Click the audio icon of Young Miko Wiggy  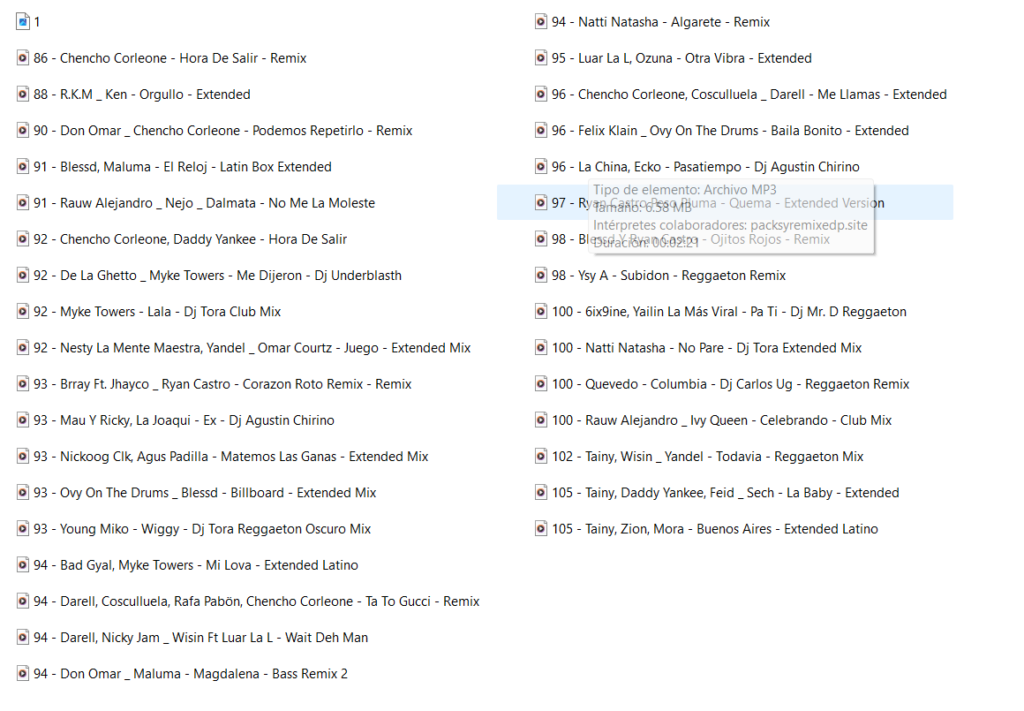coord(23,528)
